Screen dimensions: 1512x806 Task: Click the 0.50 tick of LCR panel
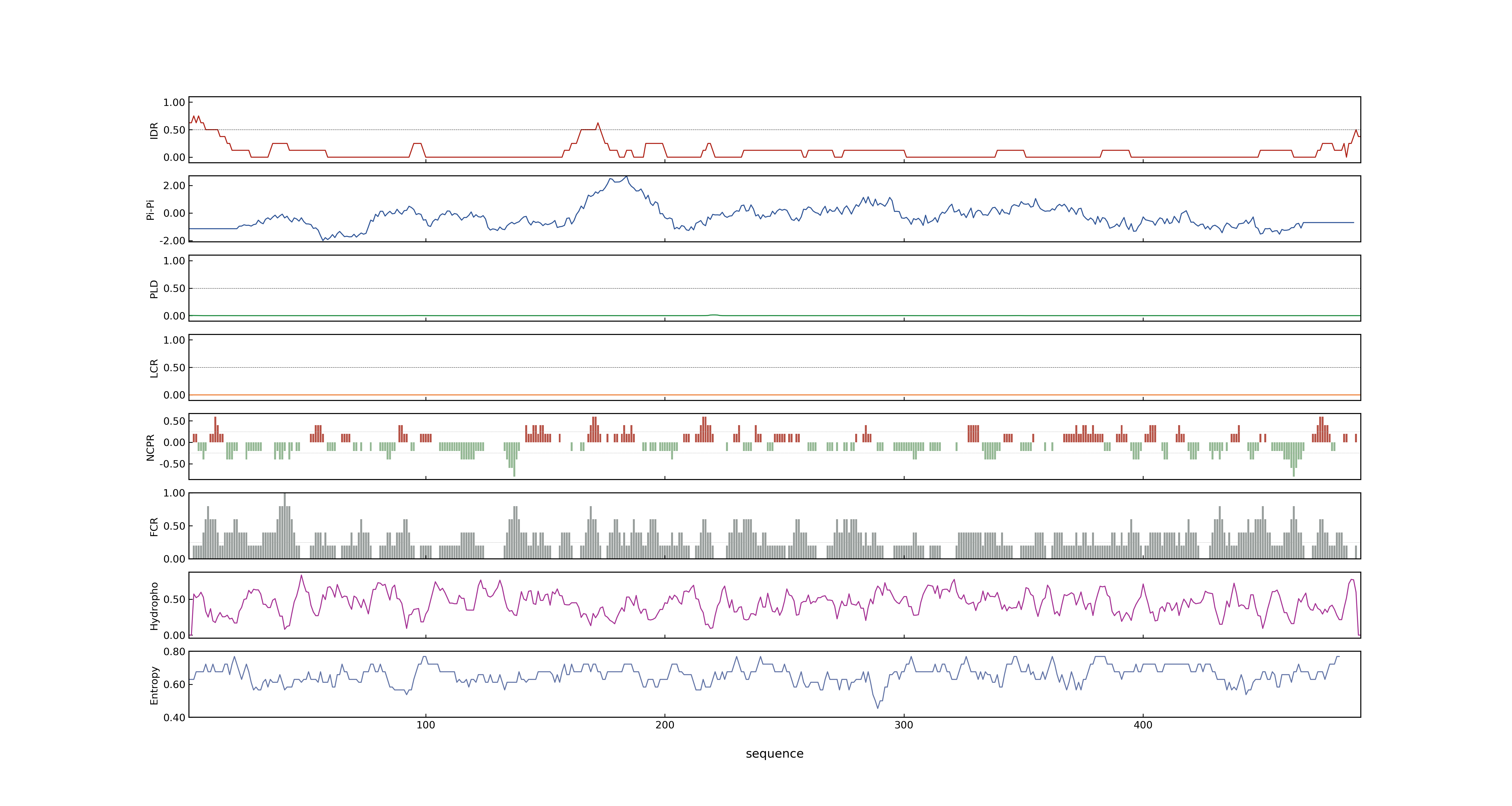[x=174, y=367]
